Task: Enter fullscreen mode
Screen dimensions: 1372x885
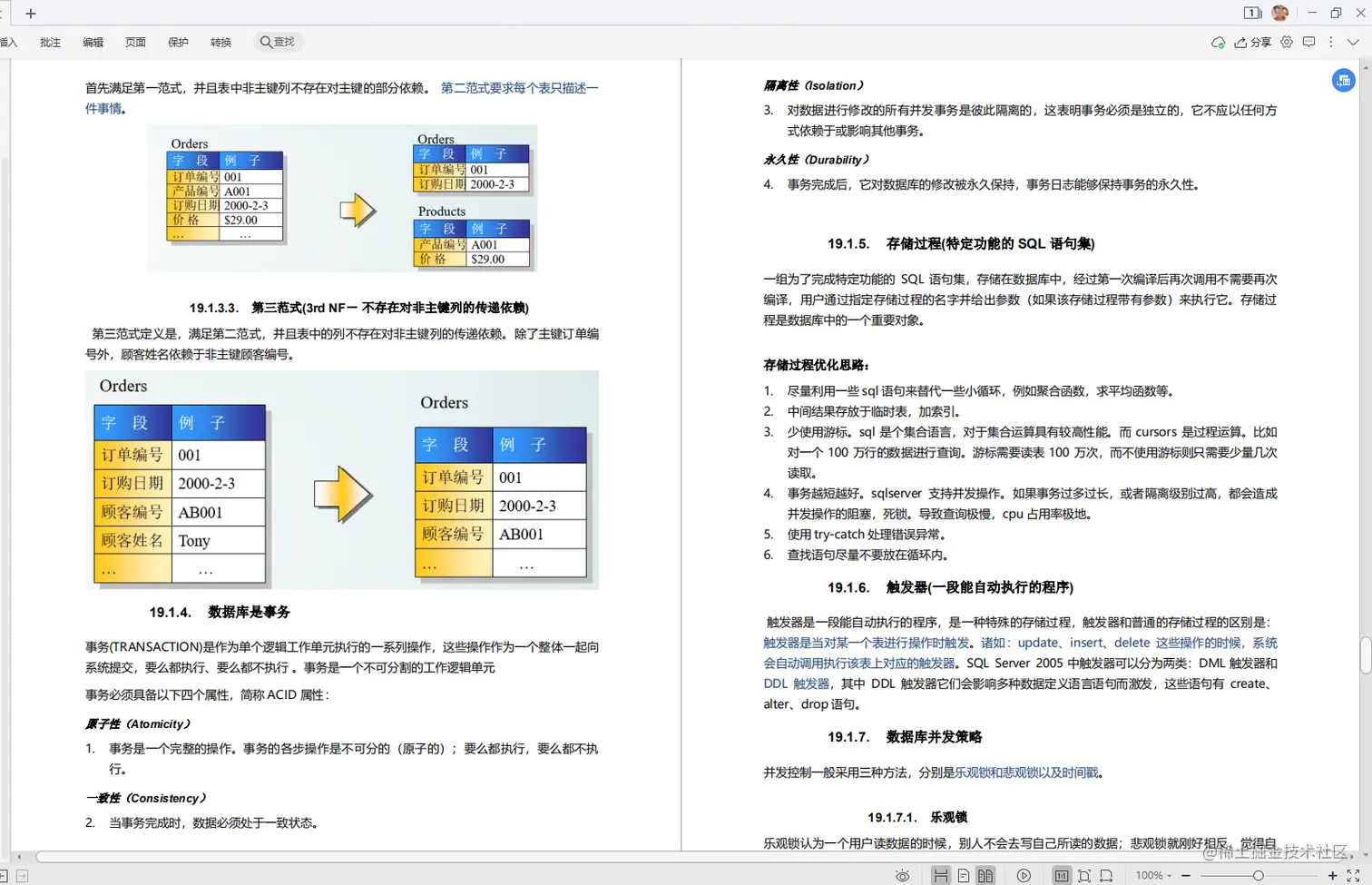Action: pos(1353,875)
